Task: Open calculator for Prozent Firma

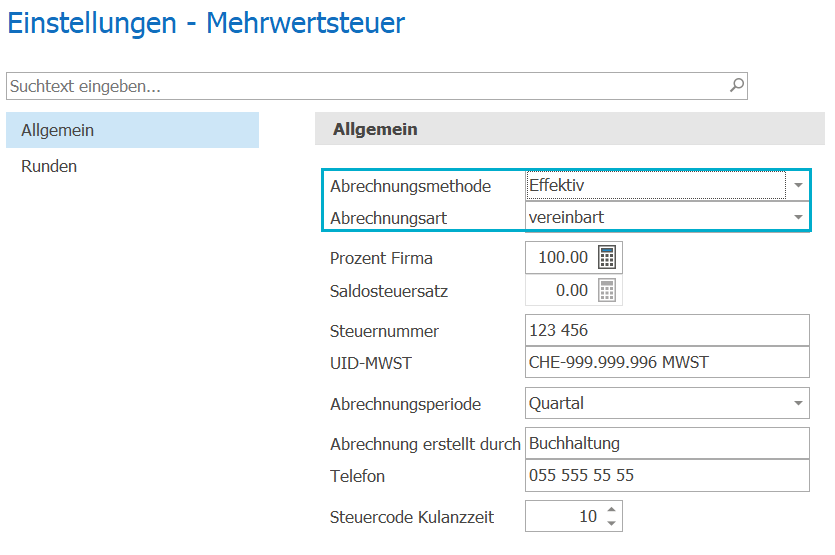Action: click(607, 257)
